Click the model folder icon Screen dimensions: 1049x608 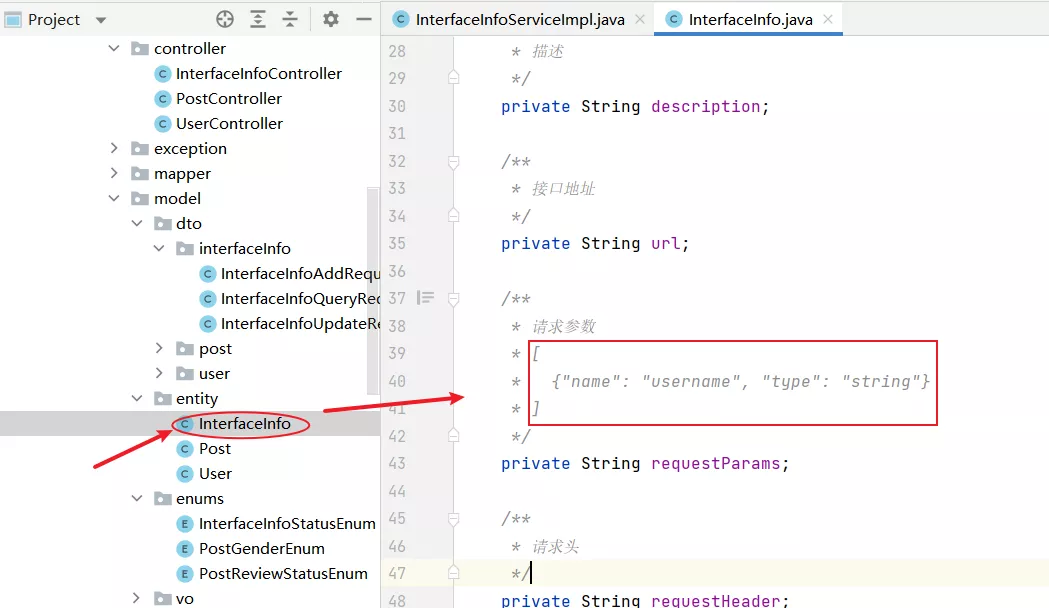140,198
